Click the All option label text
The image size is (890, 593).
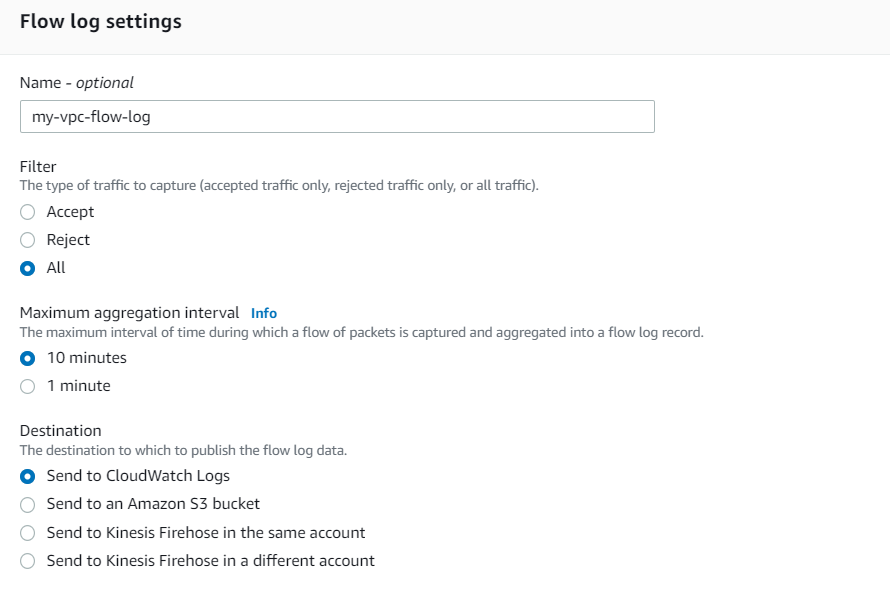pos(55,268)
